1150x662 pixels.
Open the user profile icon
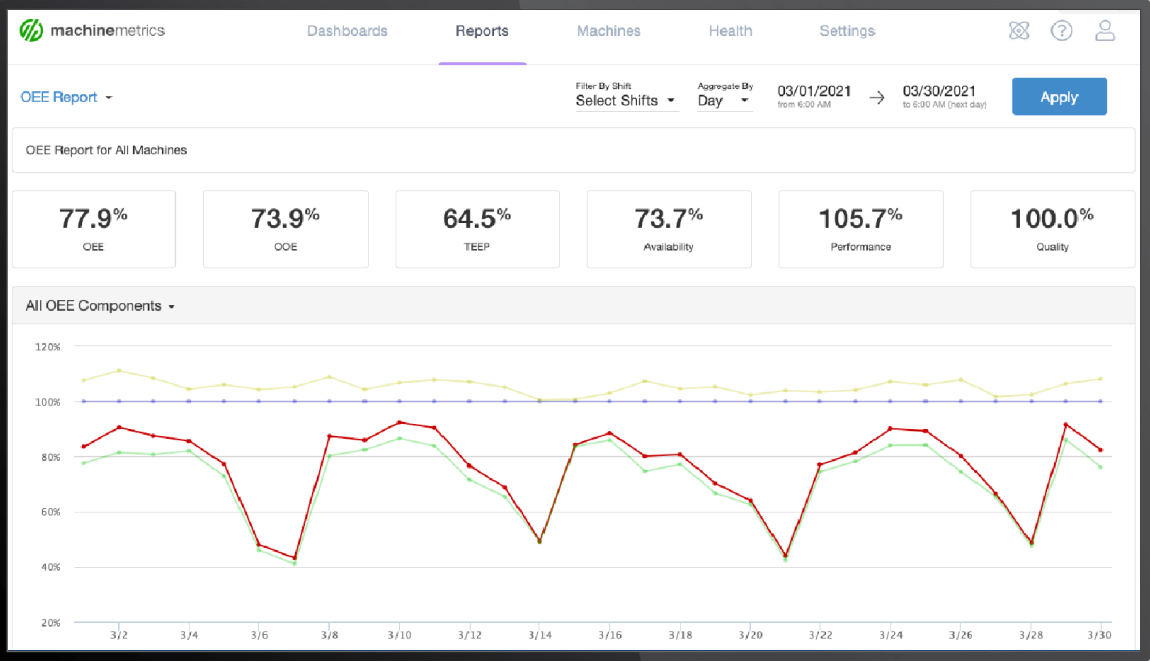point(1105,31)
